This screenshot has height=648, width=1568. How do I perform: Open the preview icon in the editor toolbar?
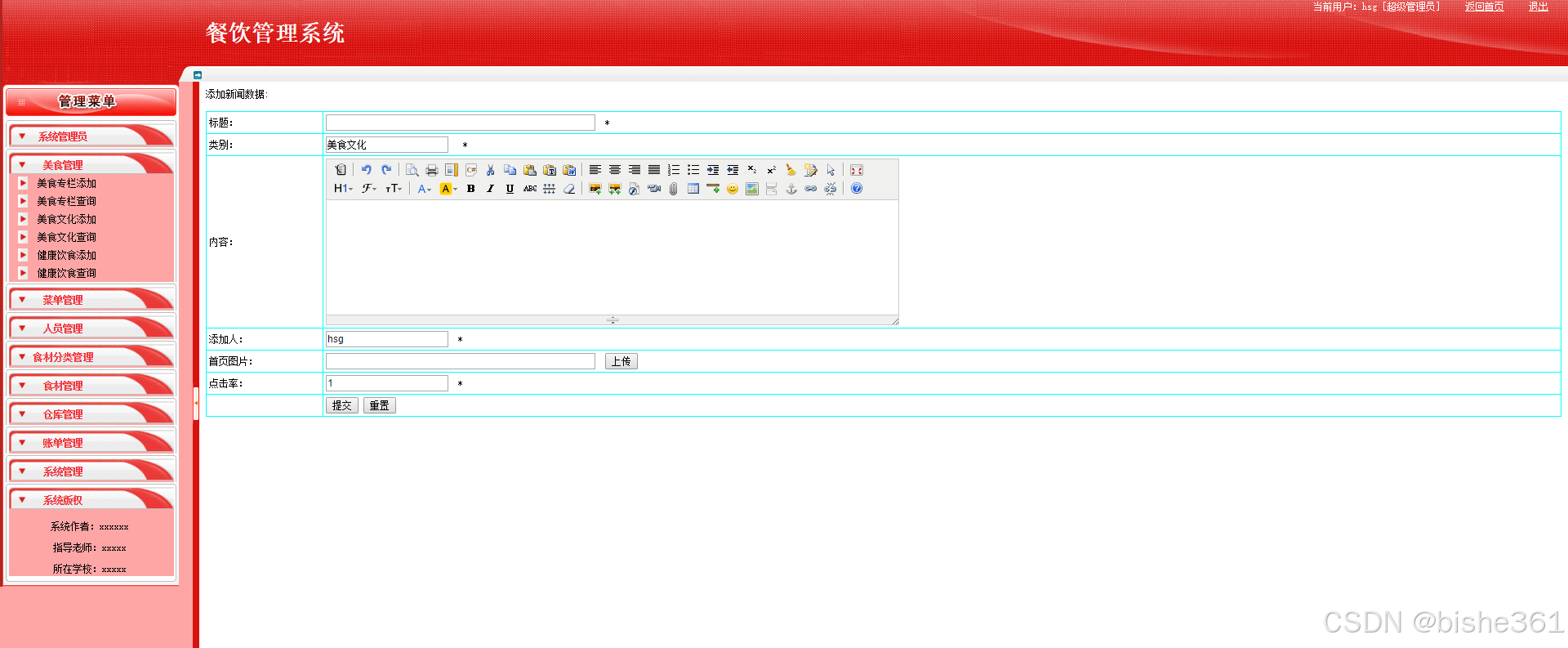(x=412, y=170)
